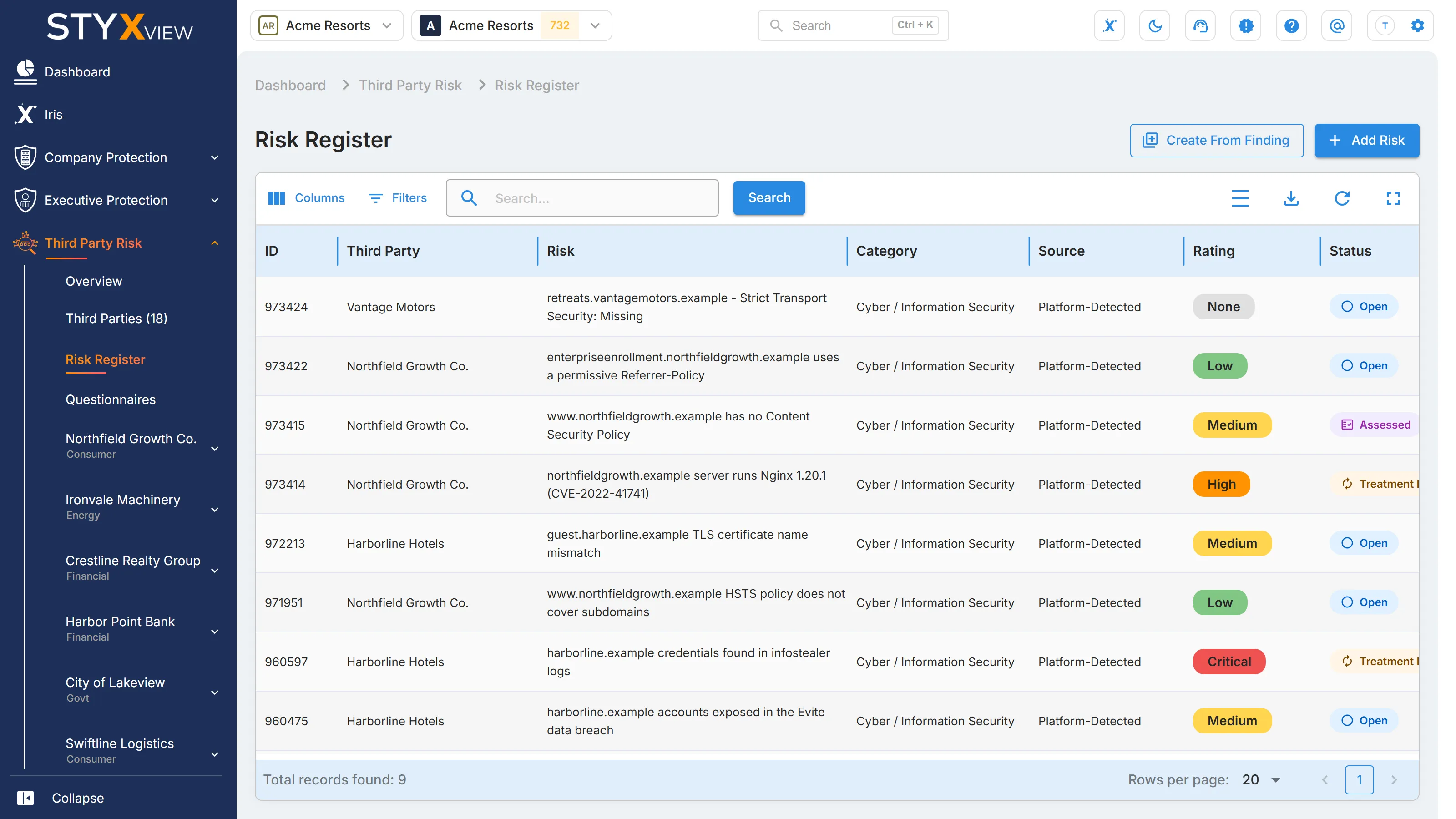The image size is (1456, 819).
Task: Select Risk Register in sidebar
Action: coord(105,359)
